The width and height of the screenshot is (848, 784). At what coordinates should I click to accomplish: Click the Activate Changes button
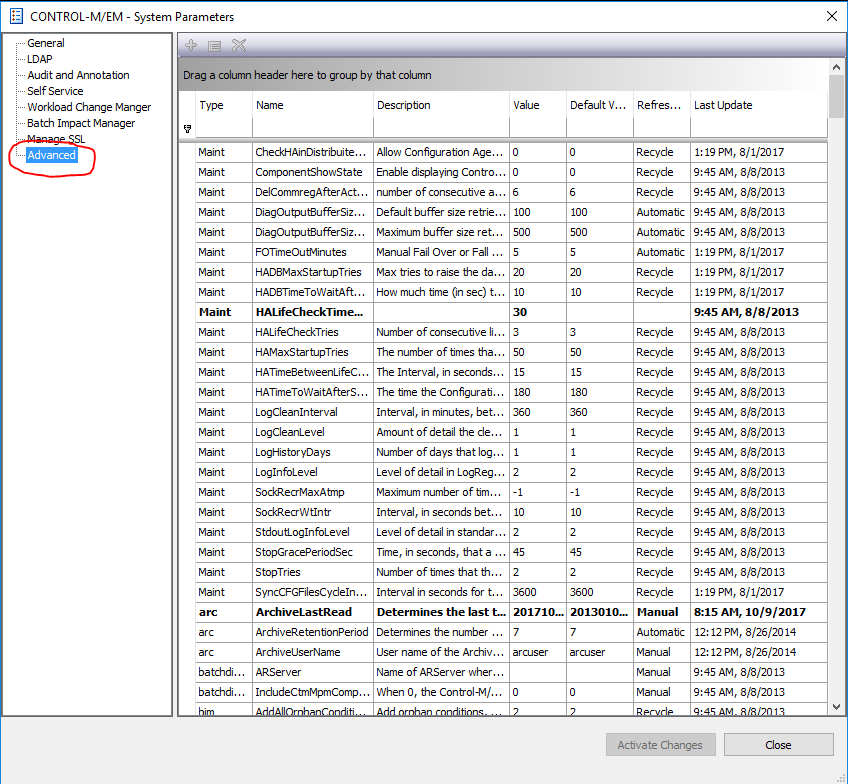coord(660,745)
